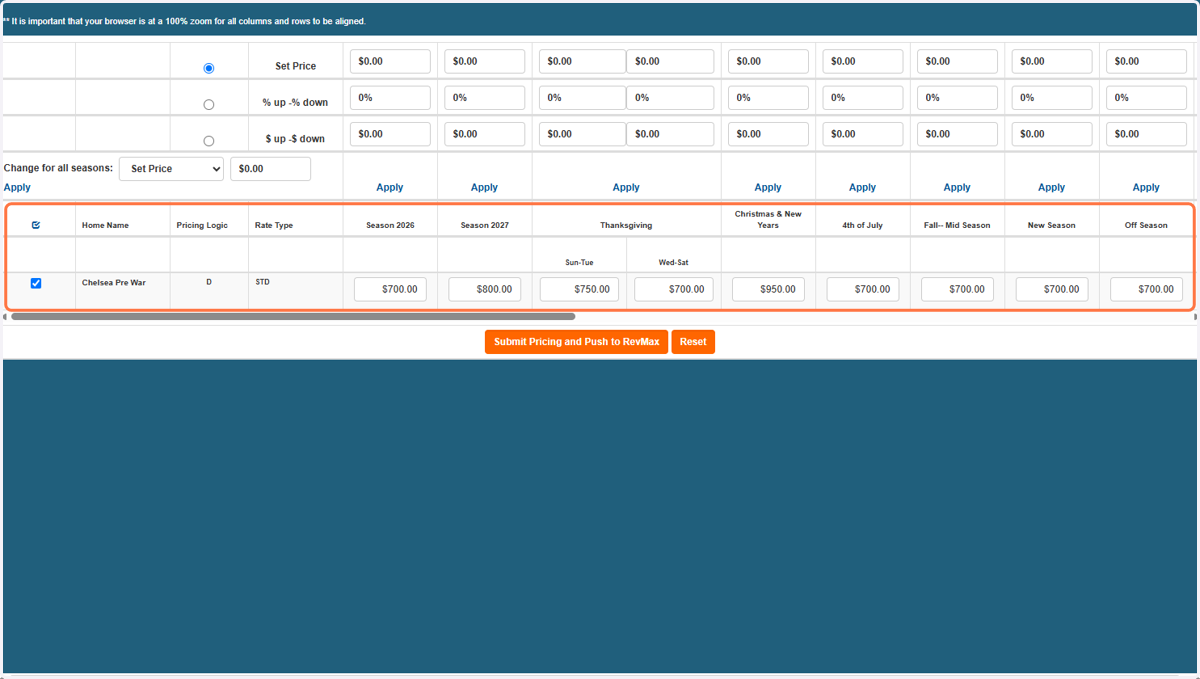1200x679 pixels.
Task: Click Apply for Christmas & New Years column
Action: (x=768, y=187)
